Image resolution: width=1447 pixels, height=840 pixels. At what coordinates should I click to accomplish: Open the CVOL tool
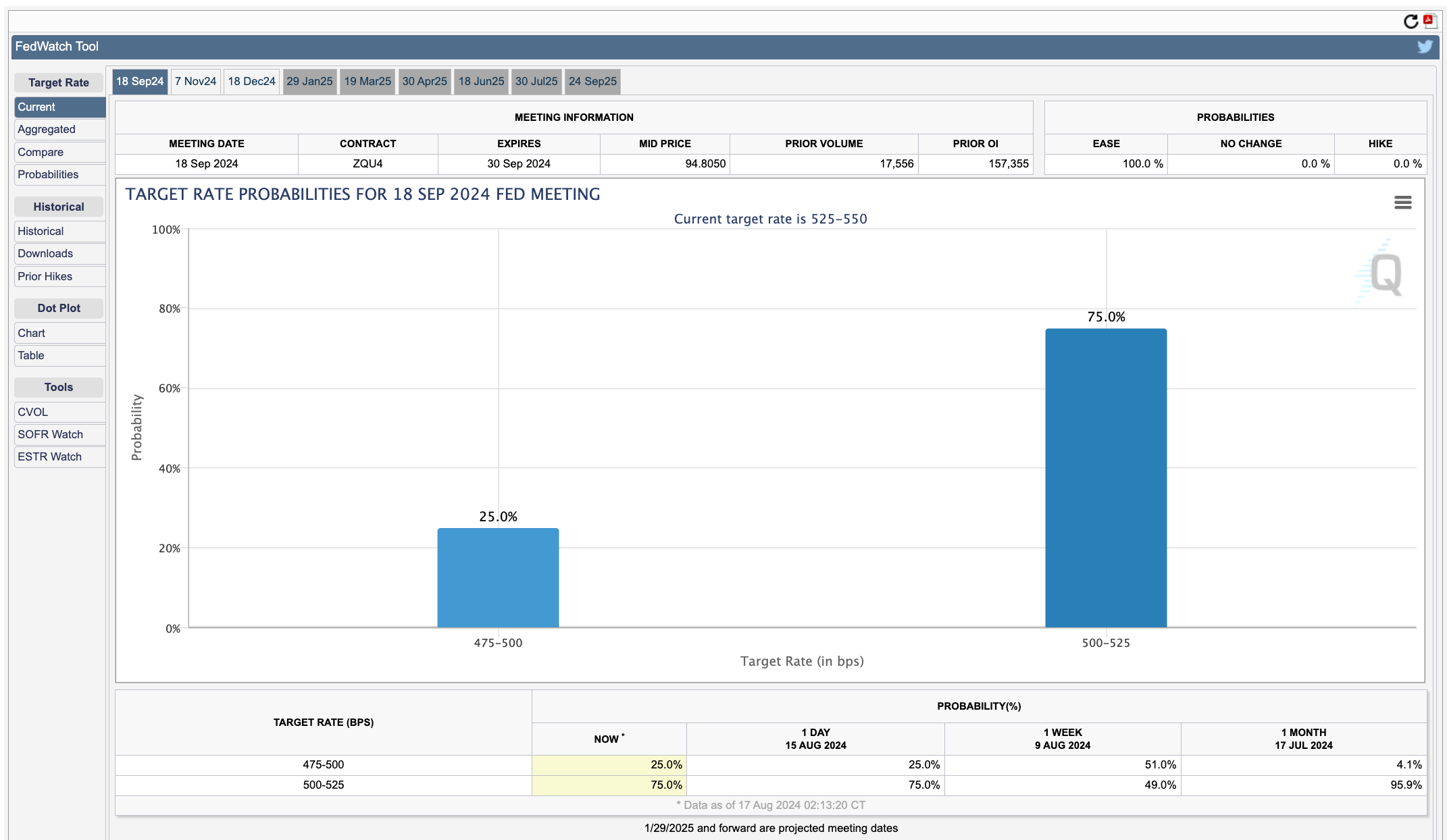coord(59,412)
